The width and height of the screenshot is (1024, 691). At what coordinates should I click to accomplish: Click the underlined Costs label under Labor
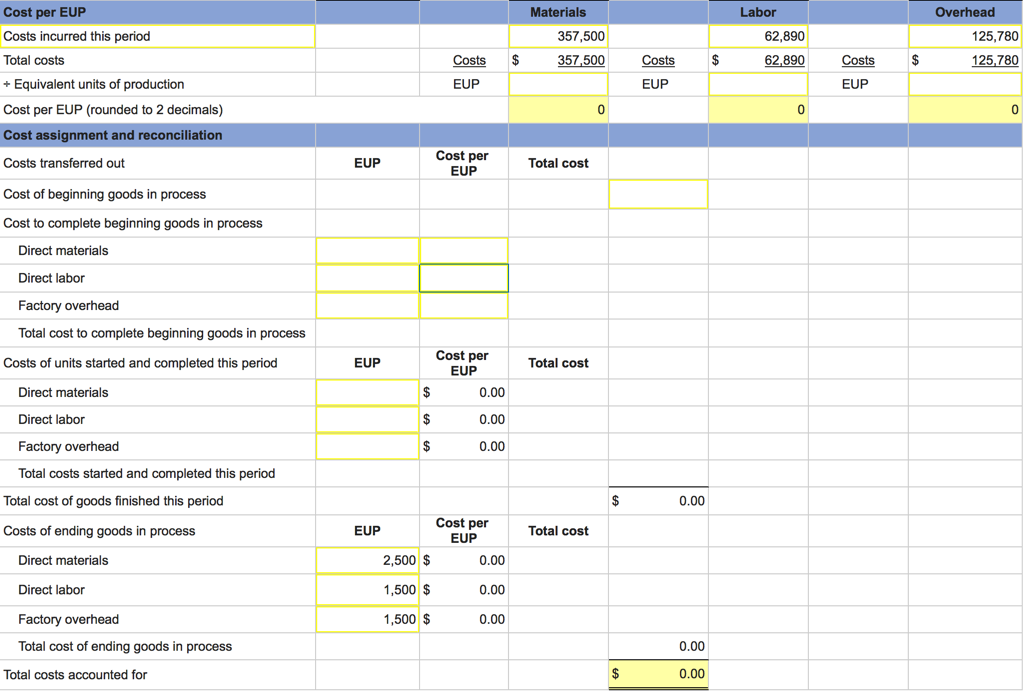click(658, 60)
